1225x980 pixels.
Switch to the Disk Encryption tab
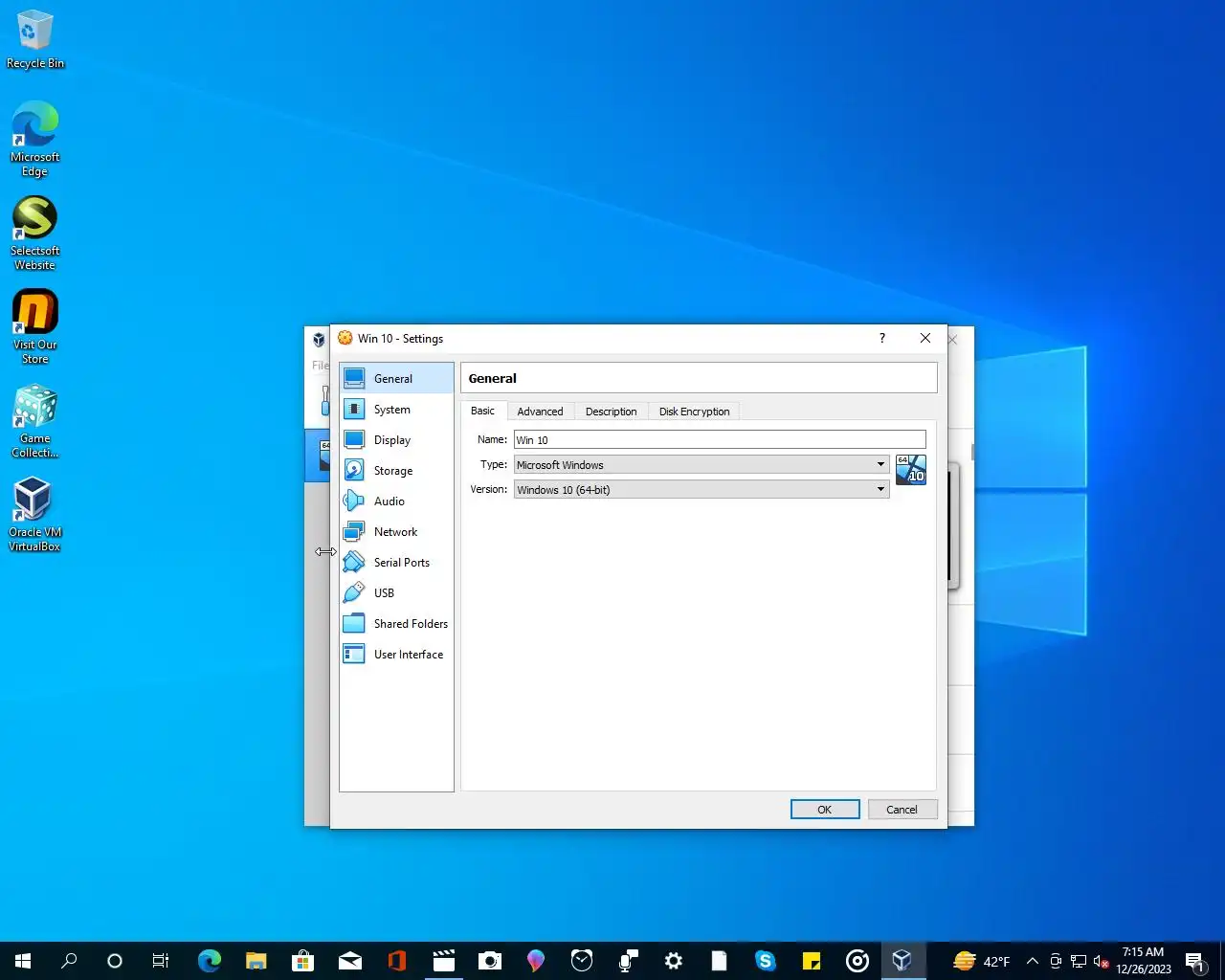click(694, 412)
